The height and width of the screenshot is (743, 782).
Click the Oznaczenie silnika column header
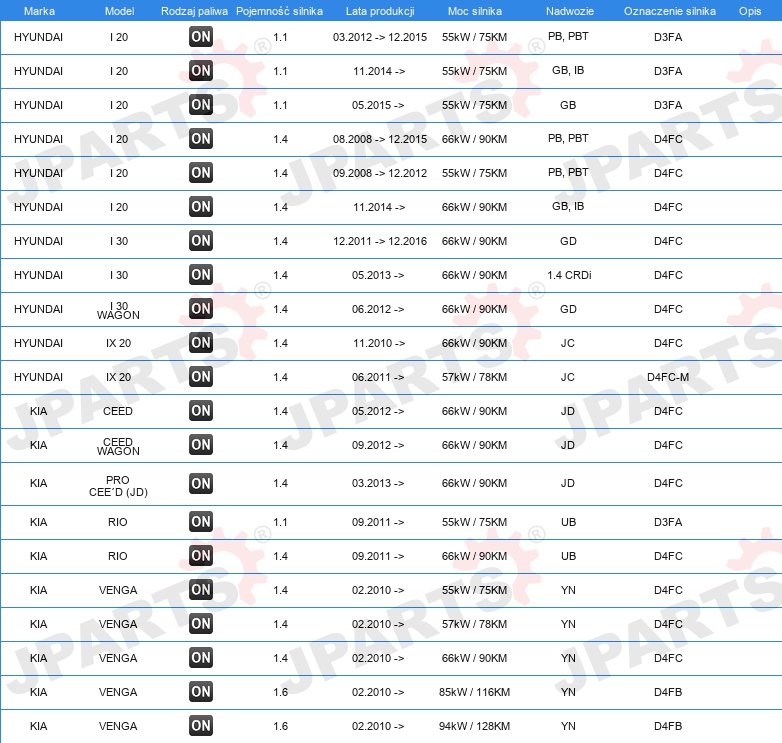669,11
